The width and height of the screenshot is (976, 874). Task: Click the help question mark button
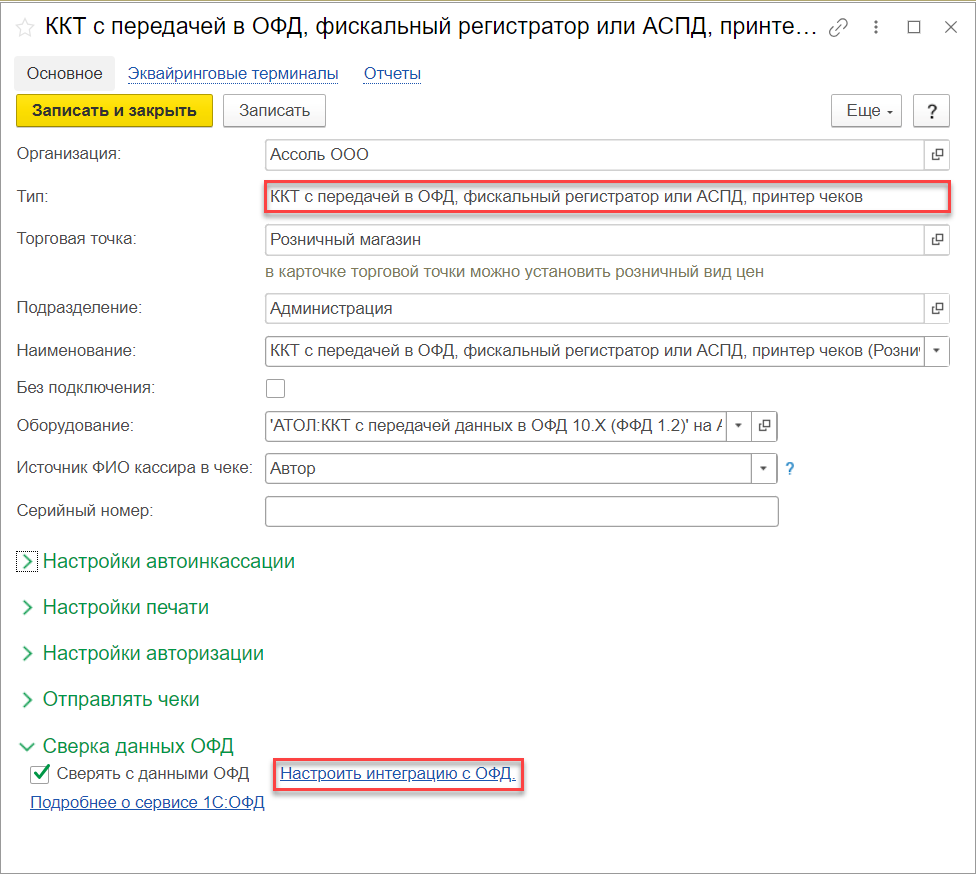[x=931, y=111]
